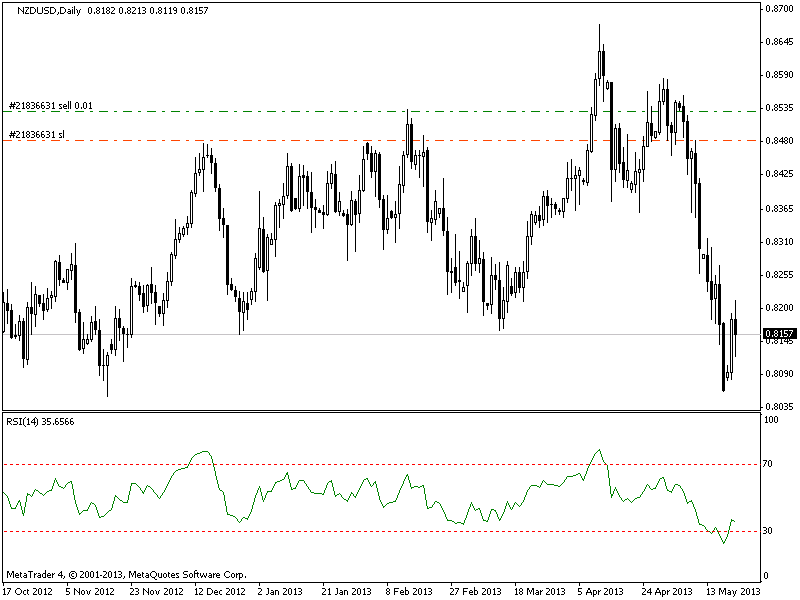Screen dimensions: 800x600
Task: Click the 0.8645 price scale value
Action: click(780, 42)
